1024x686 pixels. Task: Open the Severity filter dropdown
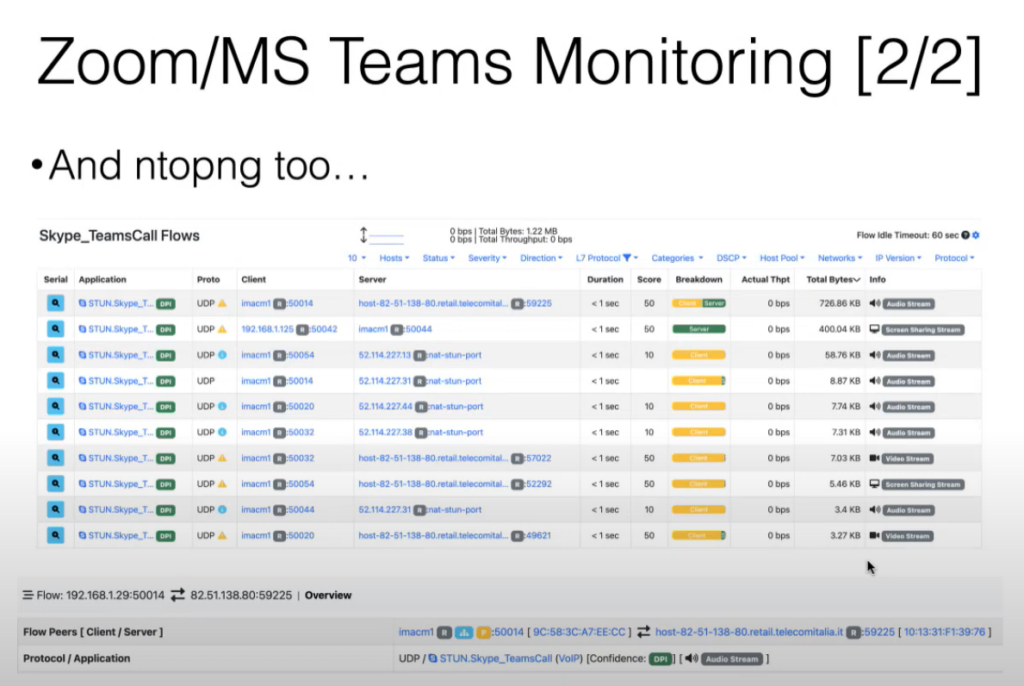[487, 258]
